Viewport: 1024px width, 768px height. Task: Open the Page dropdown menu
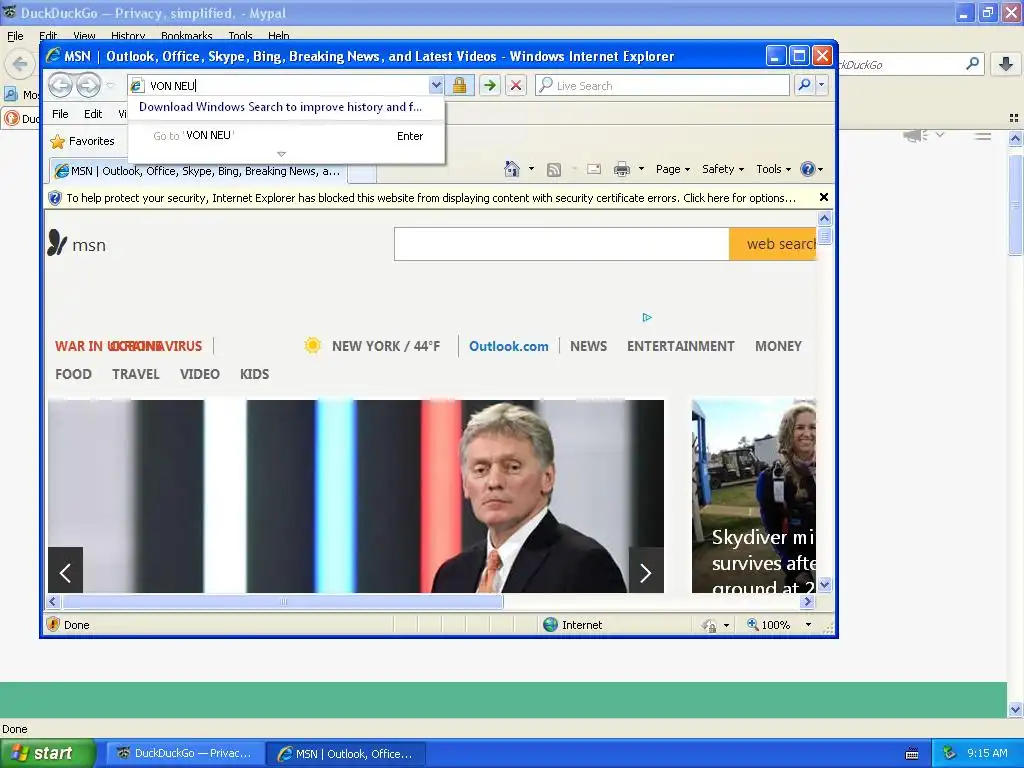pos(673,169)
